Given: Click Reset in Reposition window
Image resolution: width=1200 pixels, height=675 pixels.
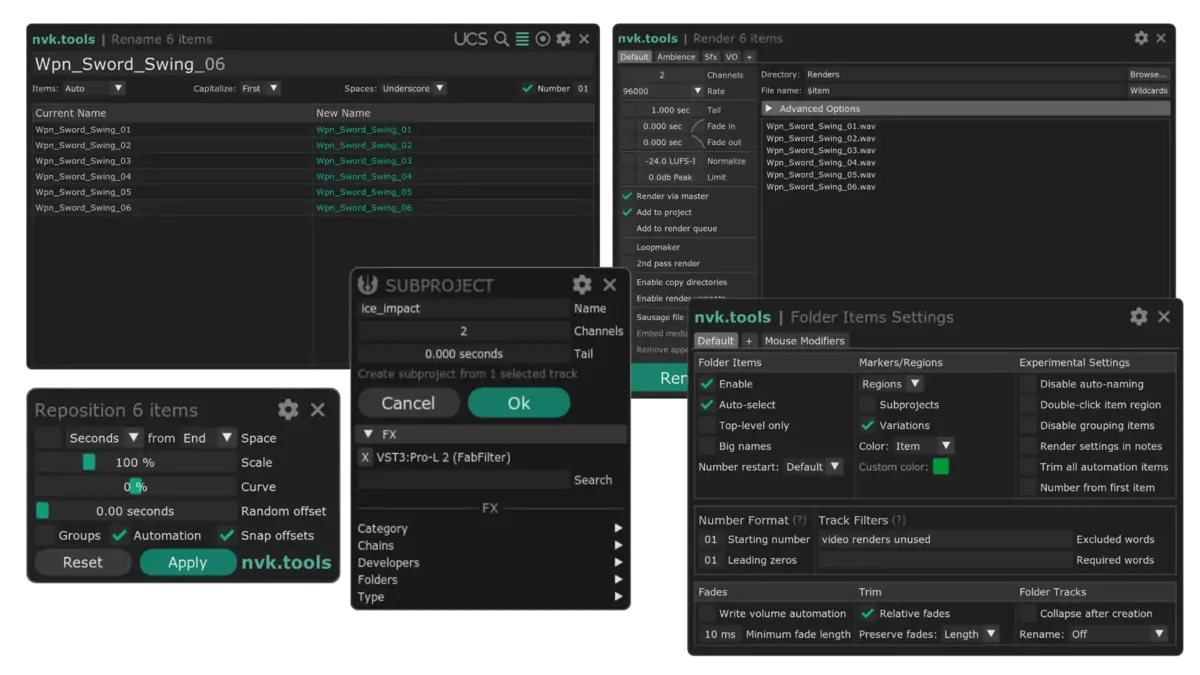Looking at the screenshot, I should tap(83, 562).
